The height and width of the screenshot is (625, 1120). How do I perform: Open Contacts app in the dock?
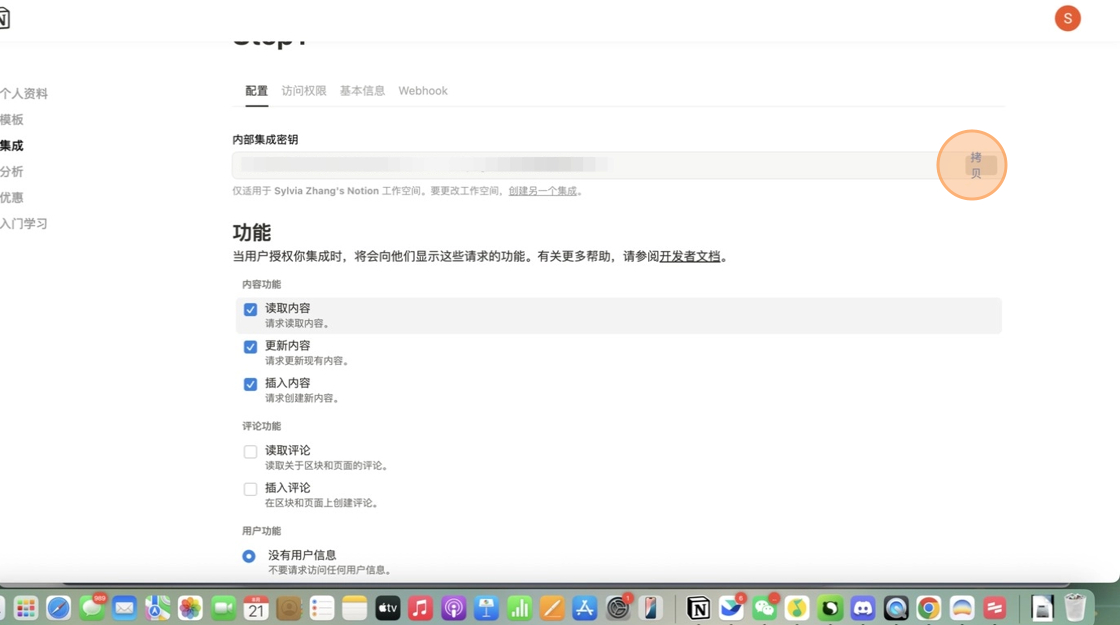(x=289, y=609)
